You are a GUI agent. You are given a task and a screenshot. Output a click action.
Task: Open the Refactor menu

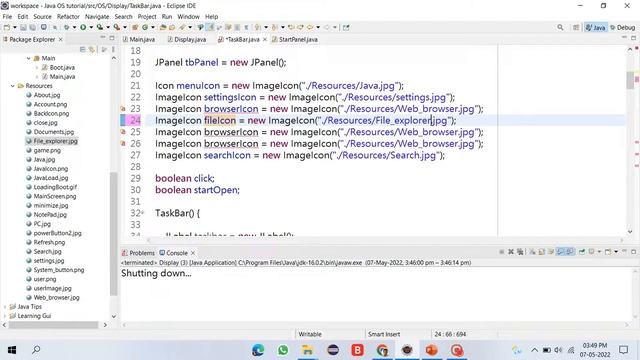click(68, 16)
